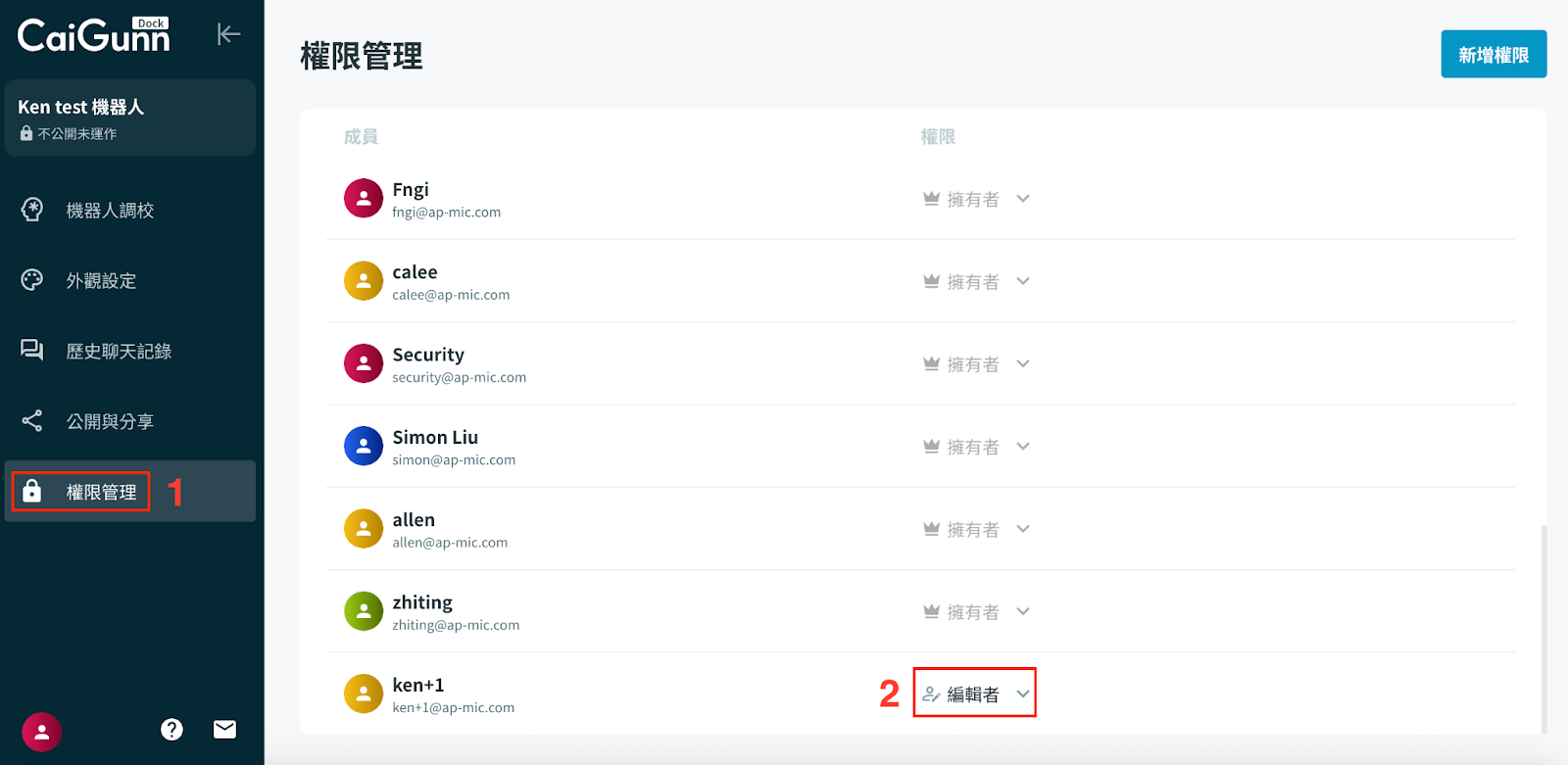This screenshot has width=1568, height=765.
Task: Click the 歷史聊天記錄 chat bubbles icon
Action: click(x=32, y=351)
